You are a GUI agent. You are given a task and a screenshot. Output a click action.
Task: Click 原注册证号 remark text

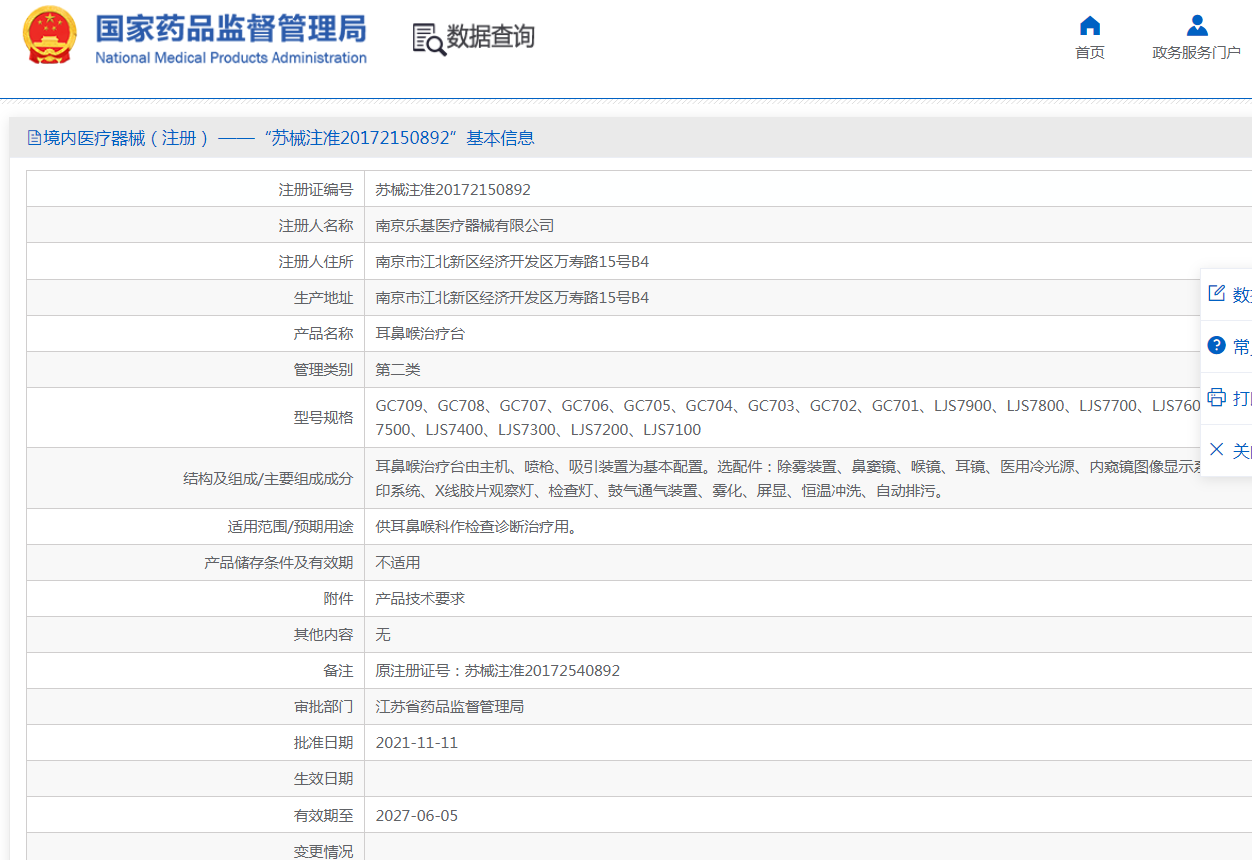498,670
